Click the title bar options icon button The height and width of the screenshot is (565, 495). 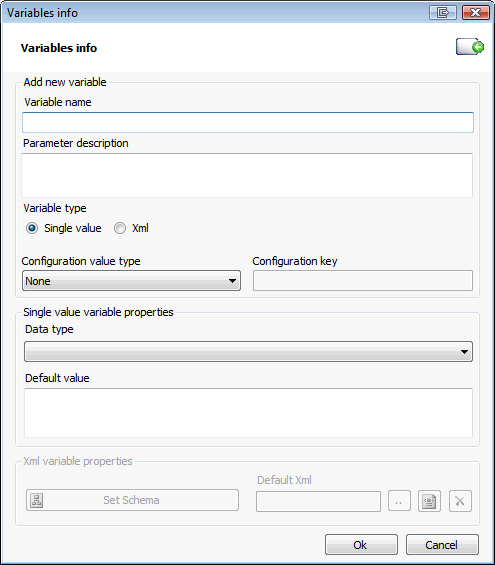(443, 13)
